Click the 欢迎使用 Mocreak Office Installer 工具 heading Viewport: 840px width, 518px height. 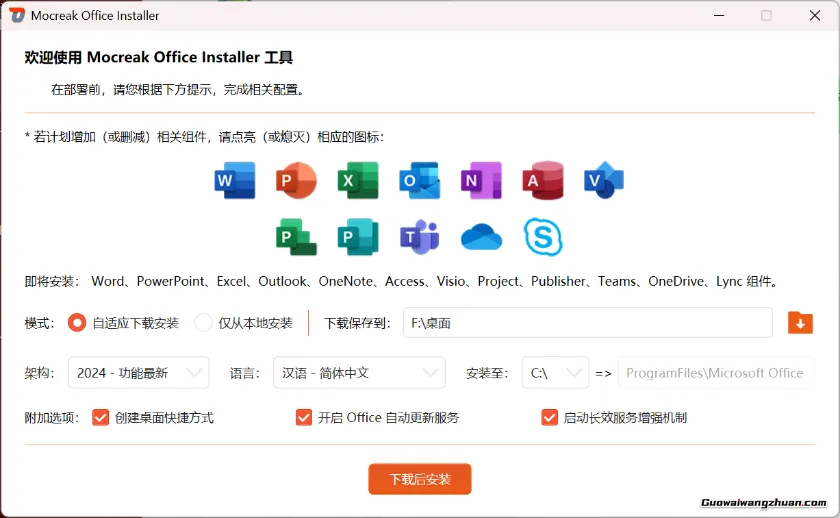tap(159, 57)
